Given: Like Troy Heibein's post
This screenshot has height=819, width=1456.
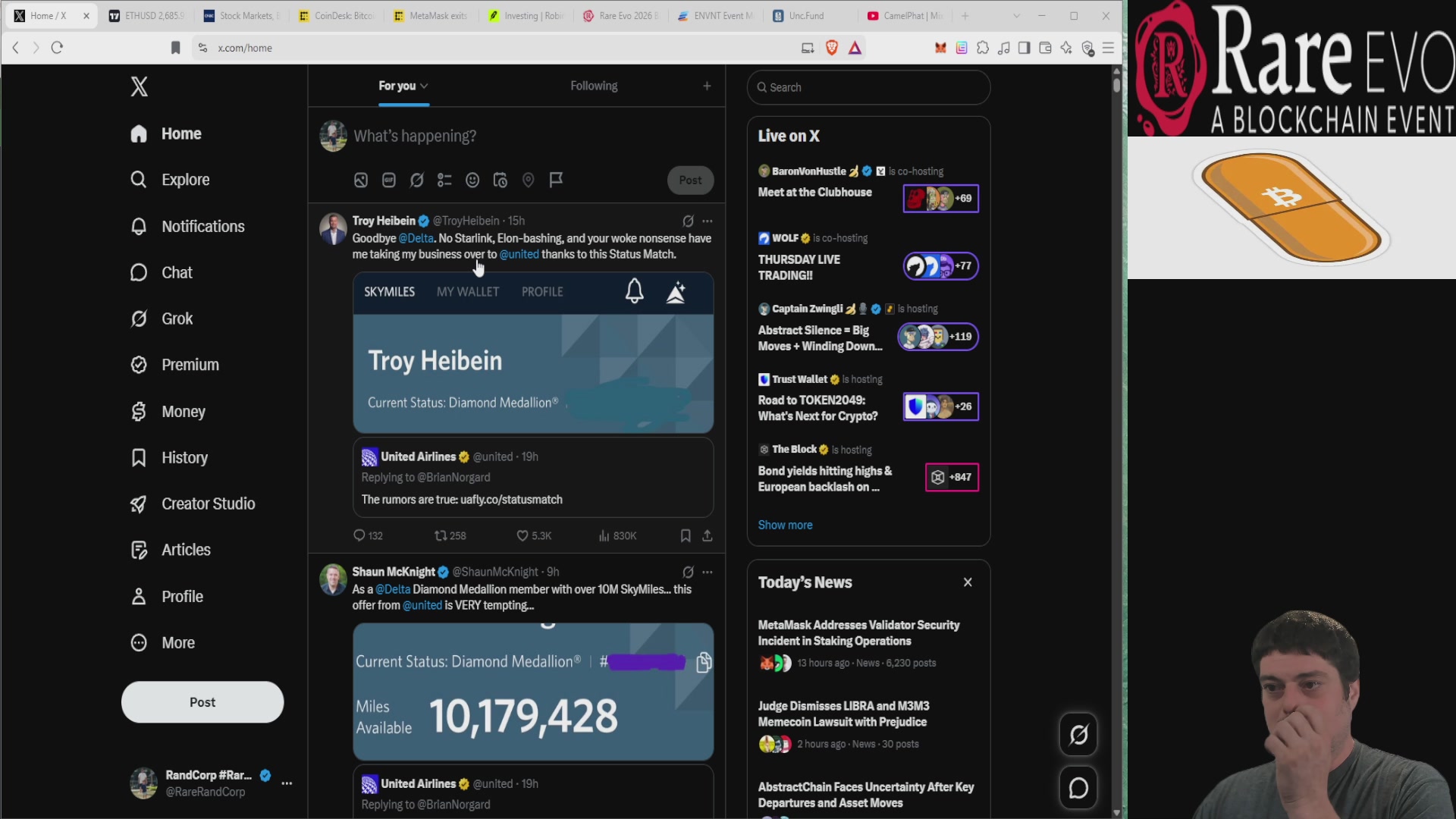Looking at the screenshot, I should coord(534,535).
